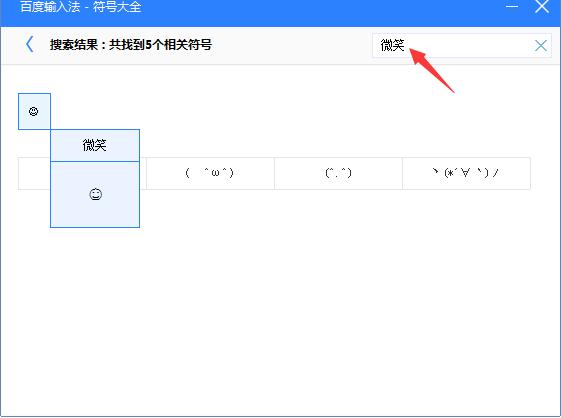Close the 百度输入法 符号大全 window

(542, 6)
